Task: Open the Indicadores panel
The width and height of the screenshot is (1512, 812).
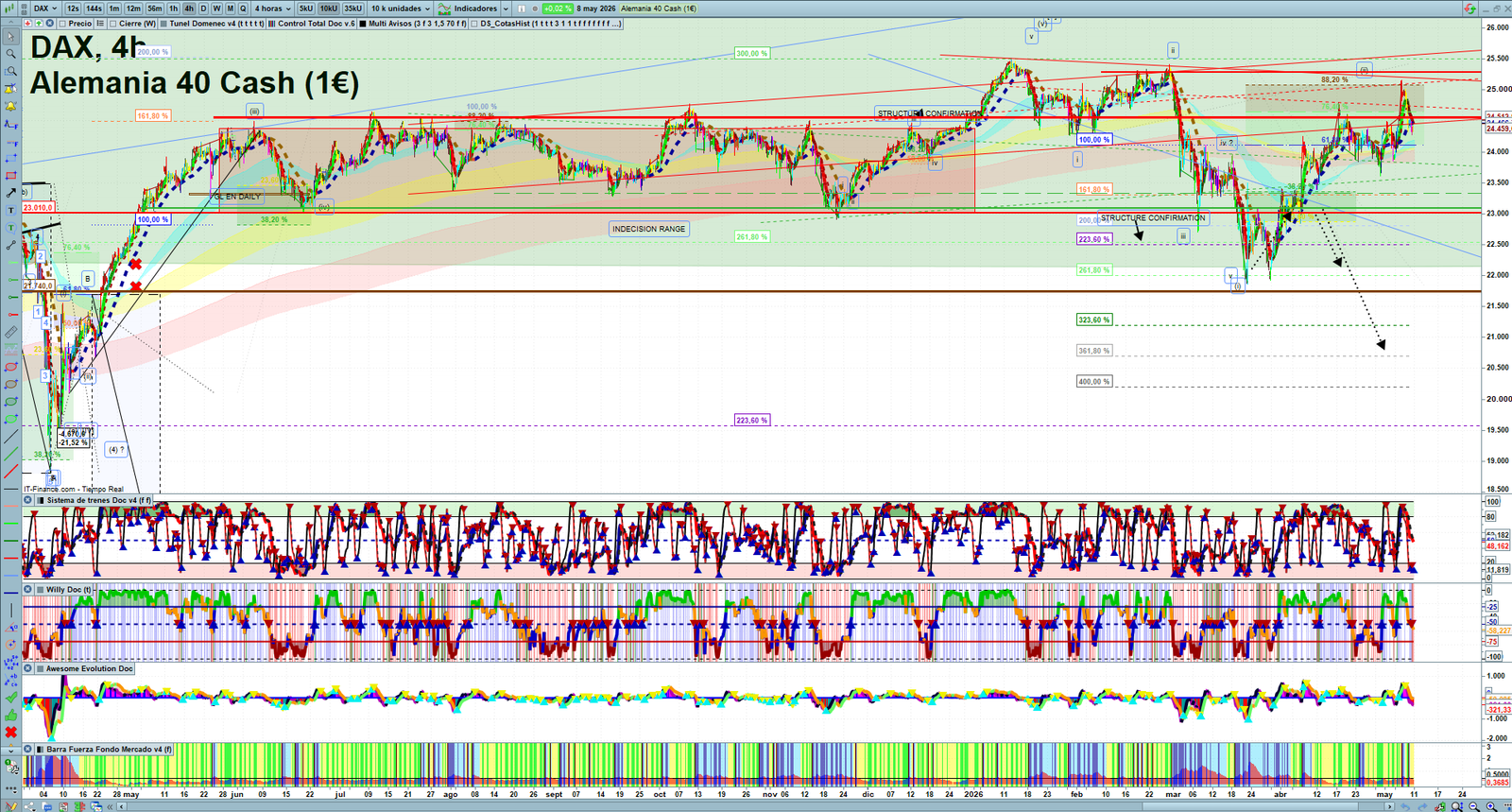Action: coord(469,9)
